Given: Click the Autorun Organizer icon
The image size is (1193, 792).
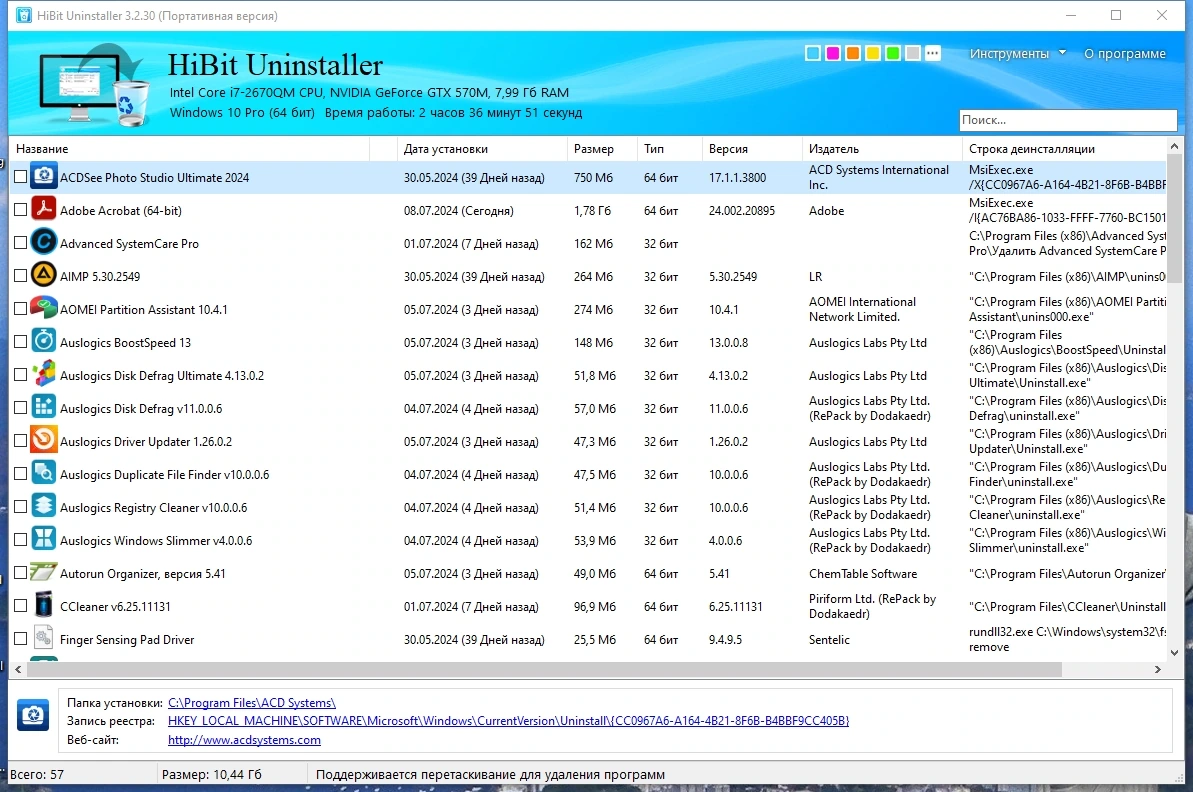Looking at the screenshot, I should (43, 572).
